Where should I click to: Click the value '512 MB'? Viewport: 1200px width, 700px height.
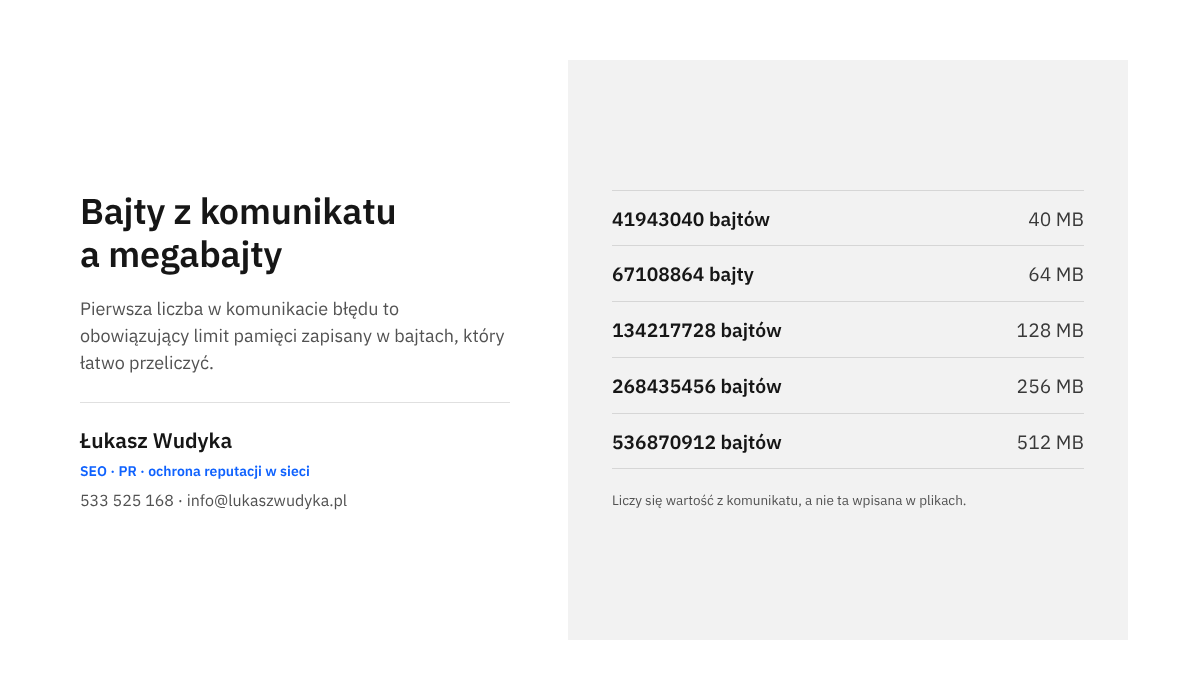point(1050,442)
